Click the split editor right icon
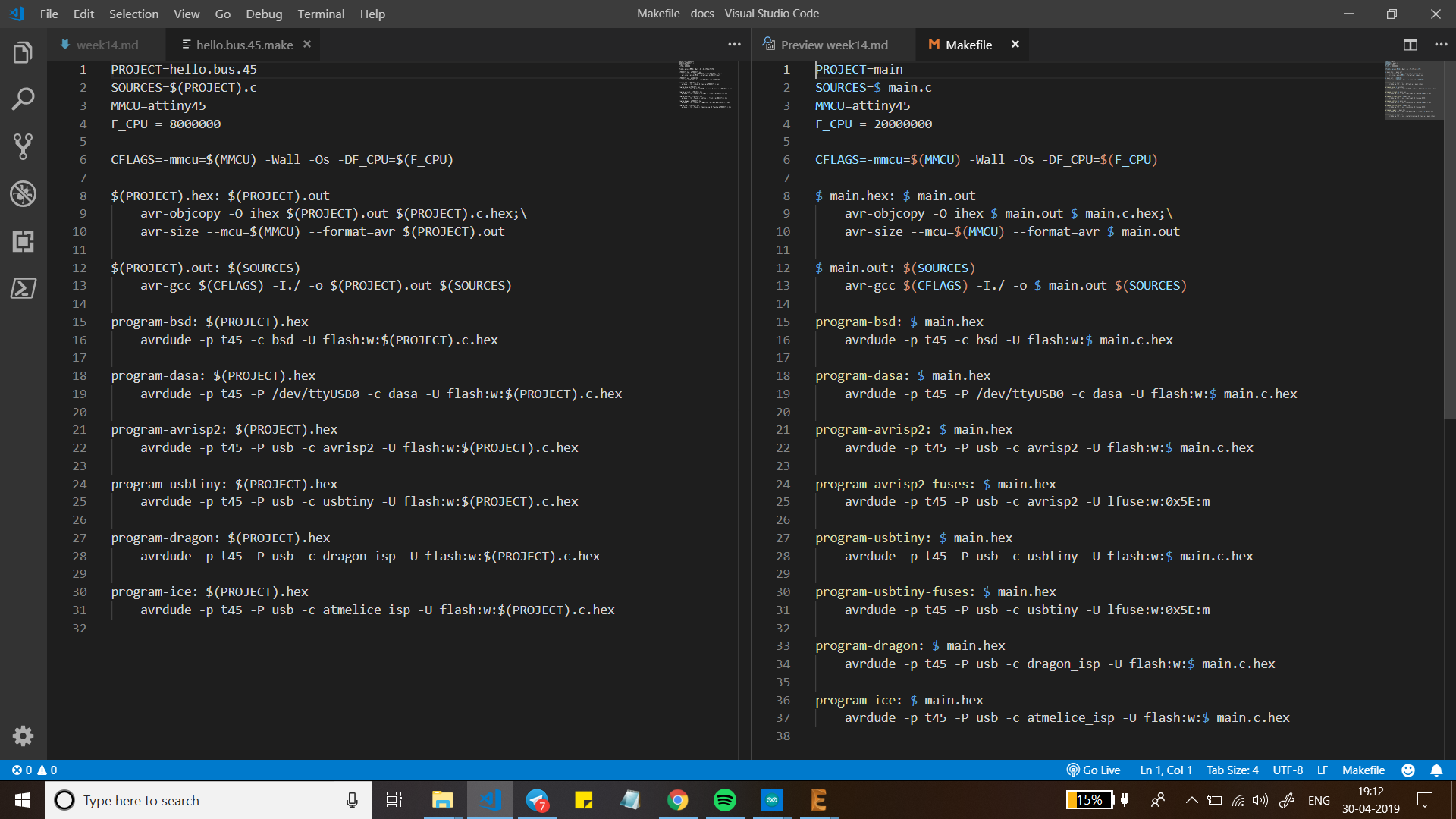The image size is (1456, 819). point(1410,45)
